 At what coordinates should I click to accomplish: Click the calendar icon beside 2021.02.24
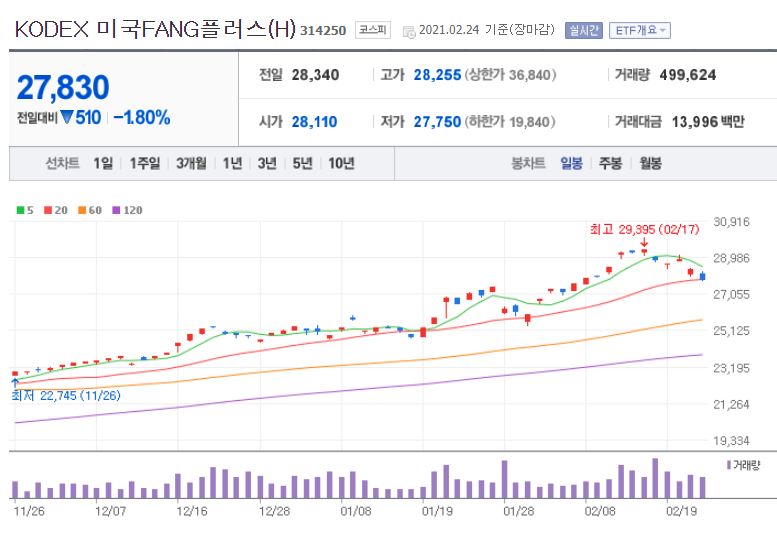409,32
